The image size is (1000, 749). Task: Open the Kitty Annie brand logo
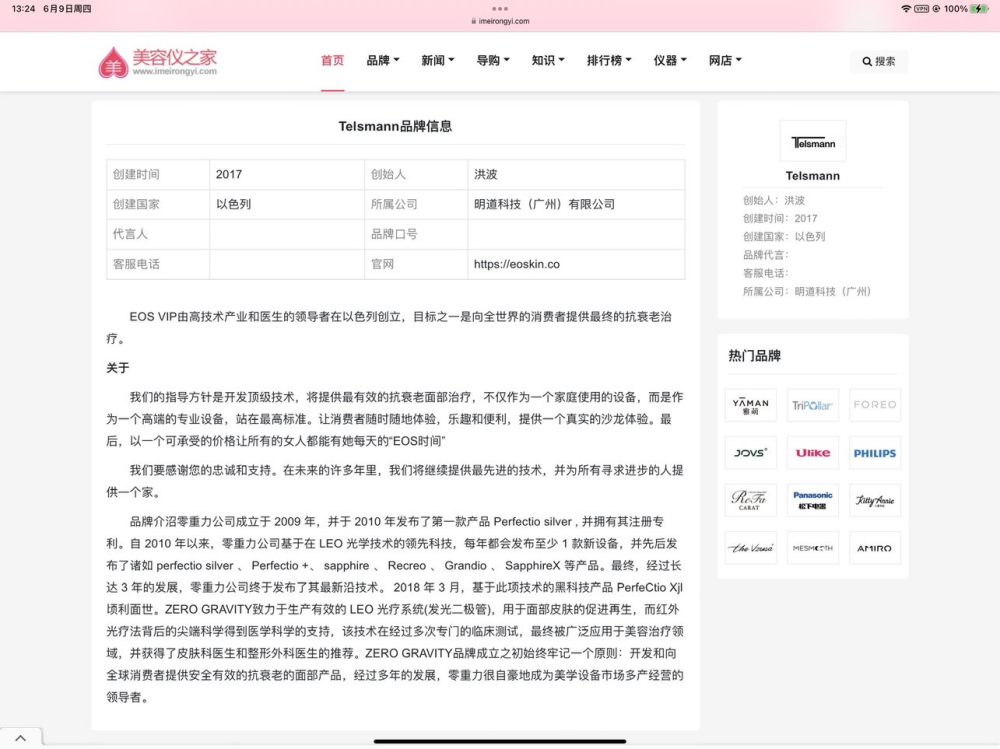click(875, 500)
